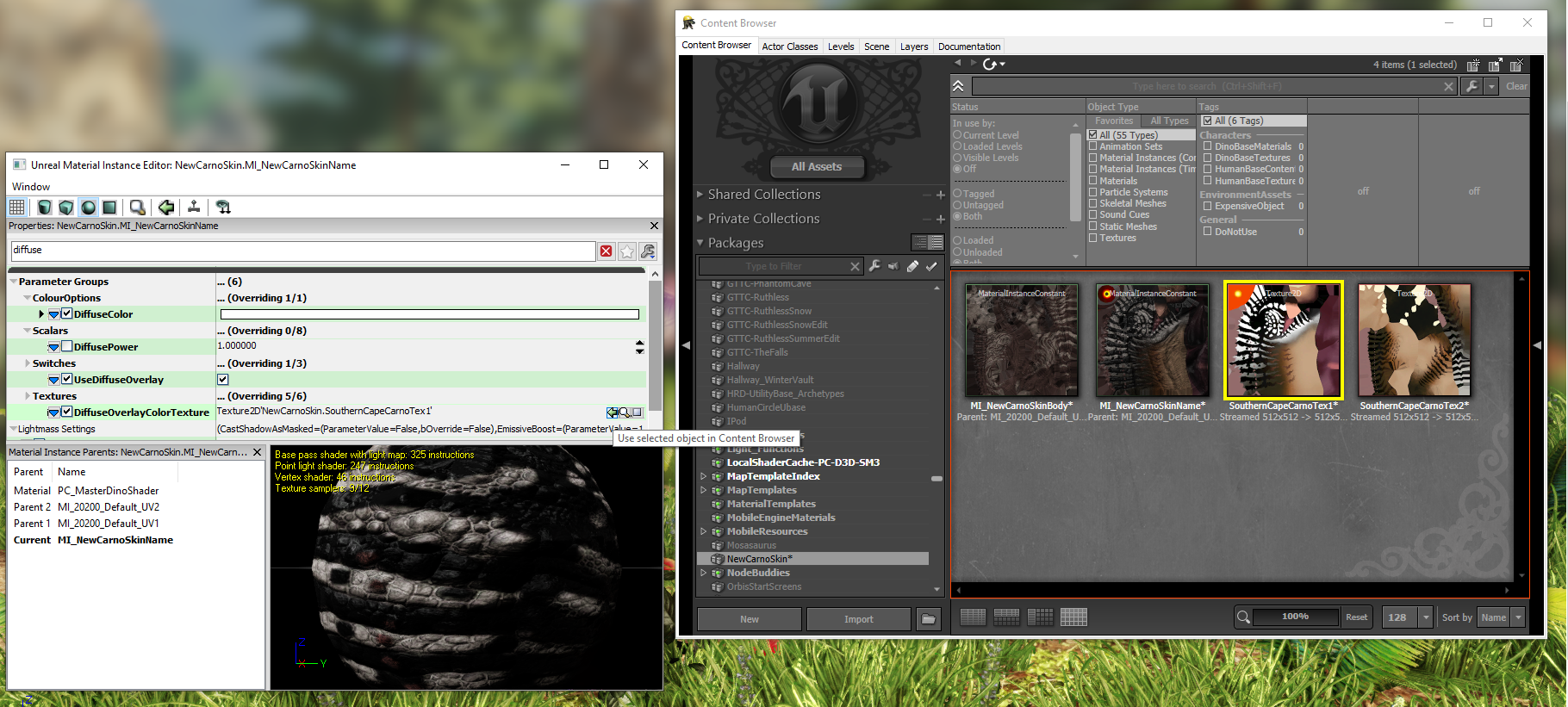Click the checkmark icon beside package filter
This screenshot has width=1568, height=707.
[x=931, y=266]
